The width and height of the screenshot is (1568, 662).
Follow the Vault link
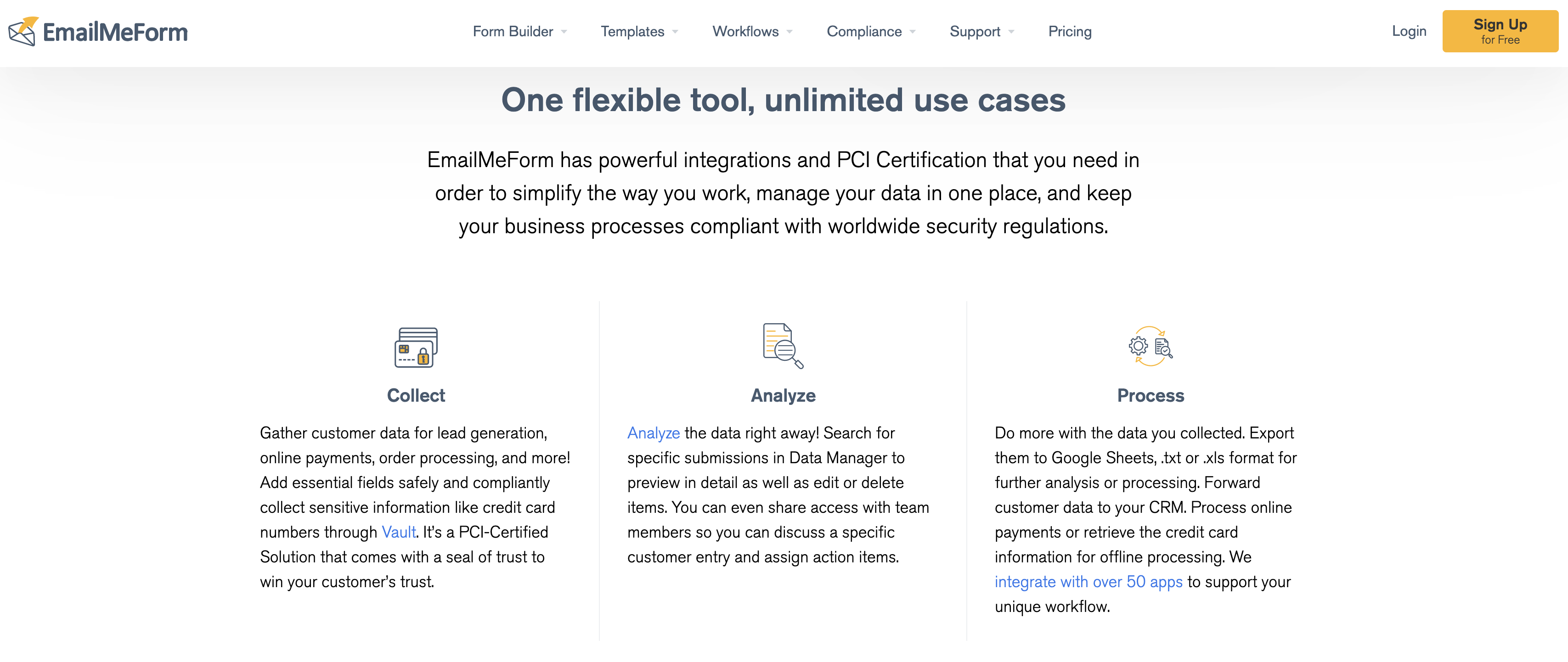(x=398, y=533)
